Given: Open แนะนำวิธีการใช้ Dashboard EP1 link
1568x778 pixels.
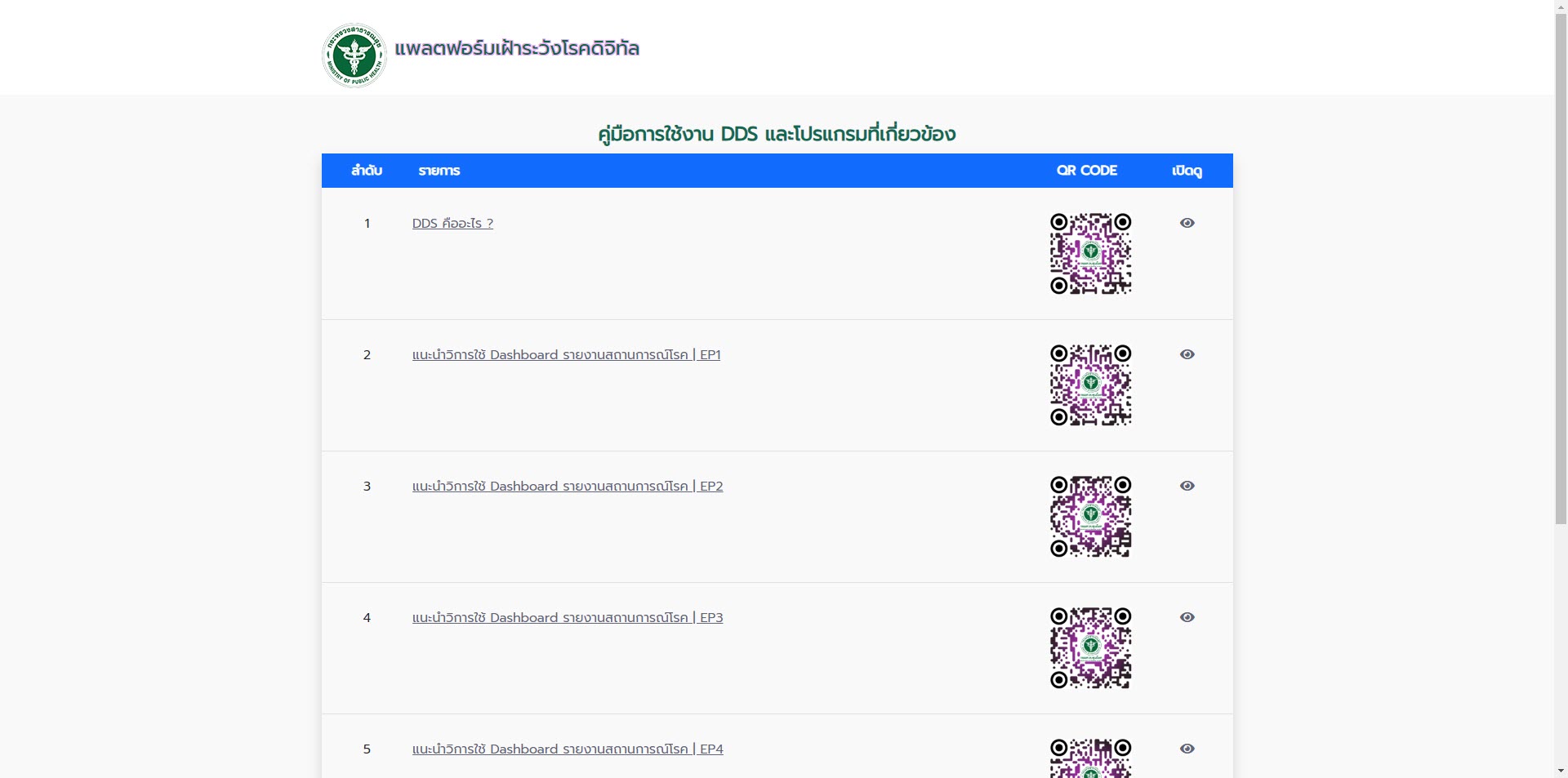Looking at the screenshot, I should (567, 354).
